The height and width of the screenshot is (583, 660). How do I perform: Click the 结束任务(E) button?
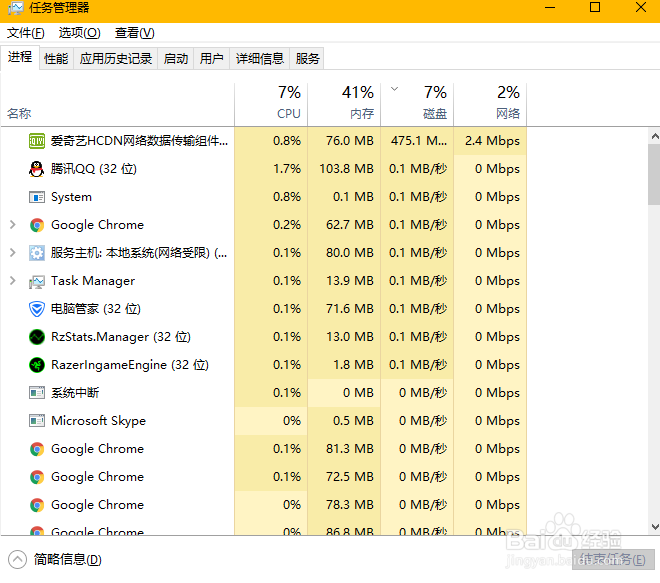click(x=612, y=559)
